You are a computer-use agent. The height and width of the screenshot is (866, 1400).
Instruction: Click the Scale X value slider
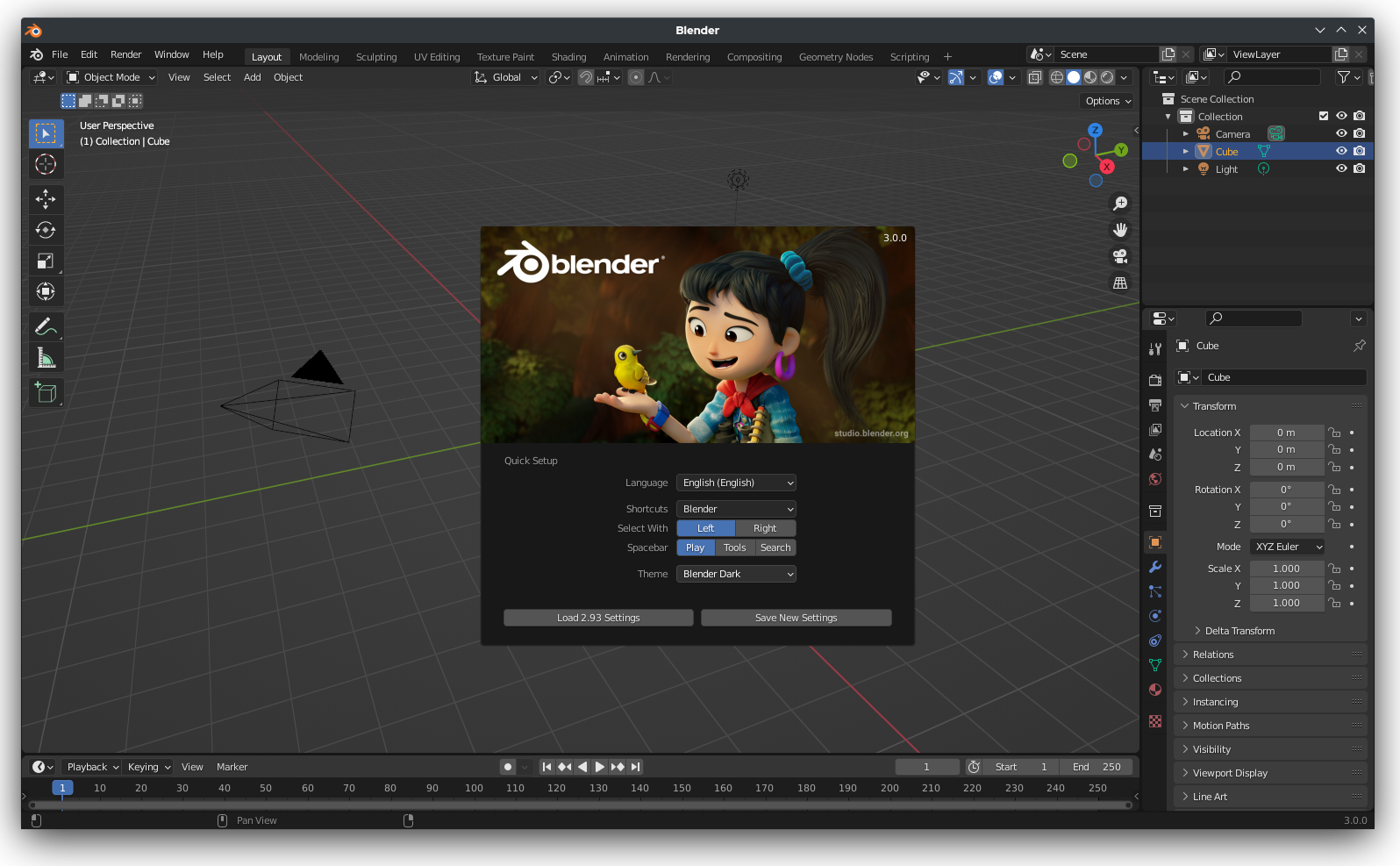1286,569
